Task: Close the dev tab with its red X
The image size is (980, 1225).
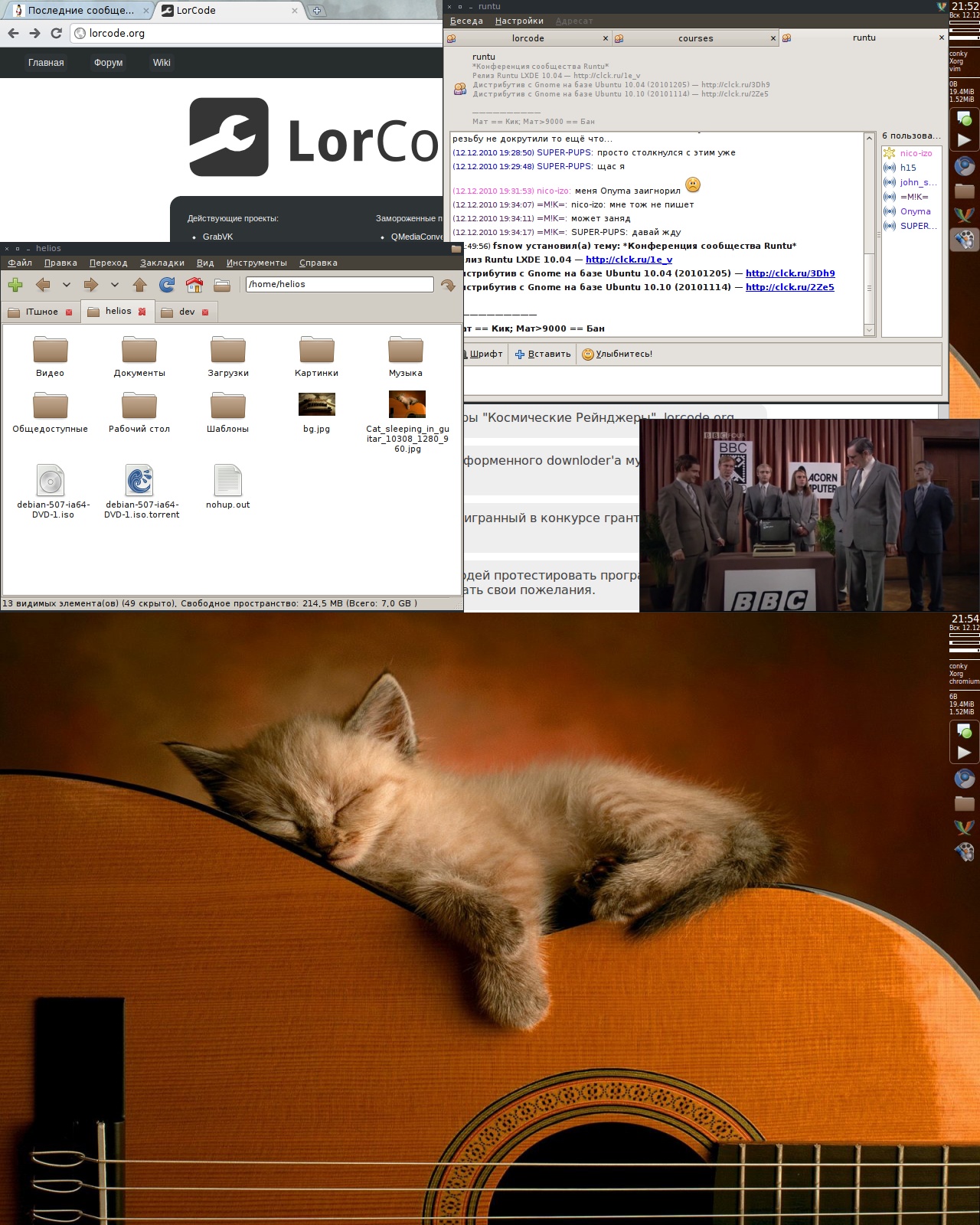Action: pos(205,312)
